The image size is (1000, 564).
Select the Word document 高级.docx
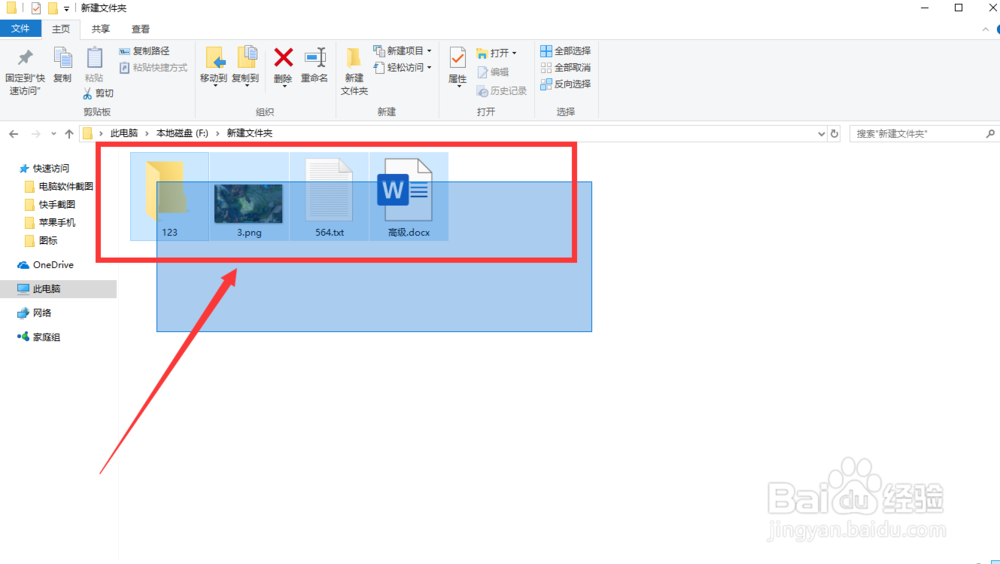pyautogui.click(x=409, y=197)
